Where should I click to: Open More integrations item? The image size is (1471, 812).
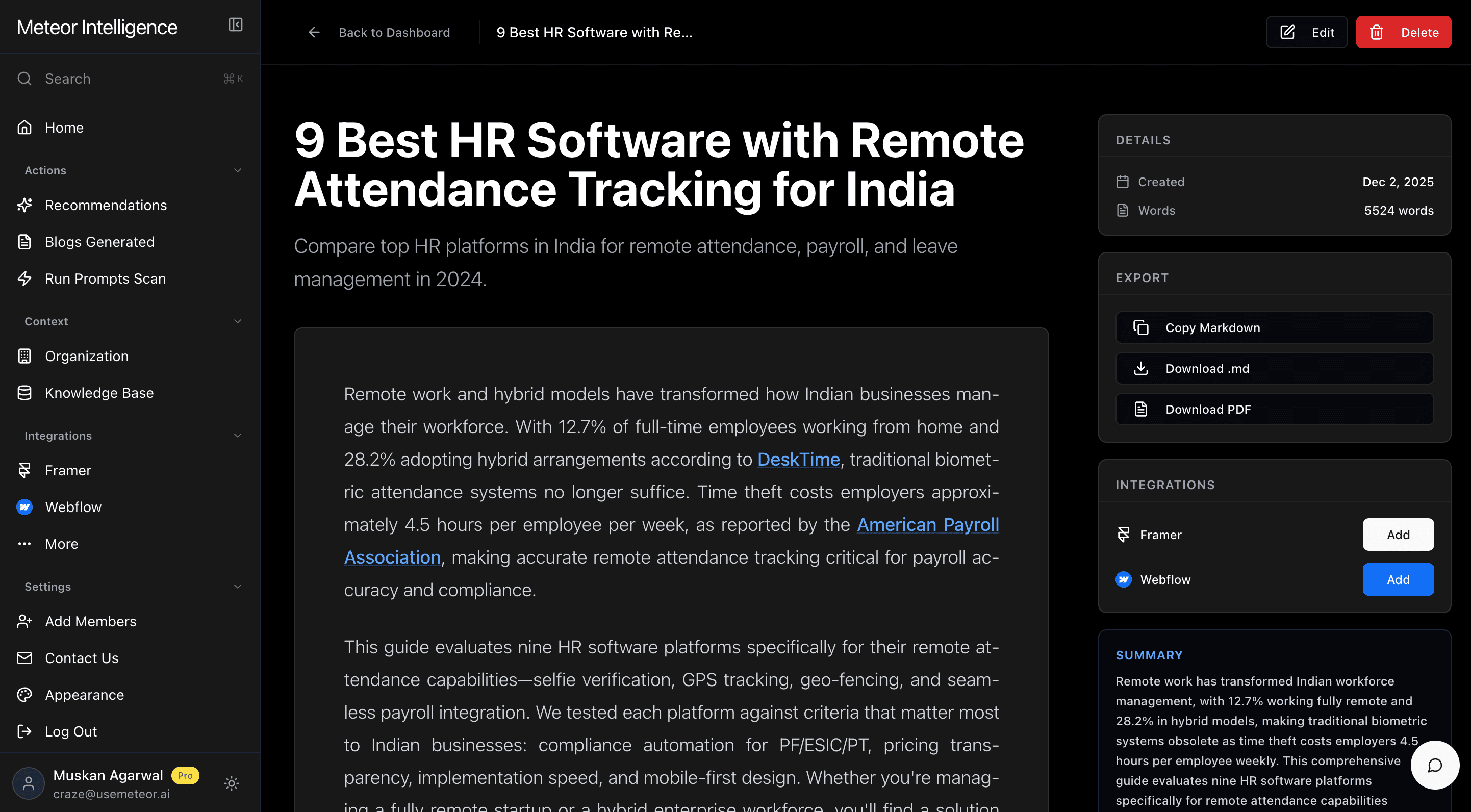pos(61,544)
